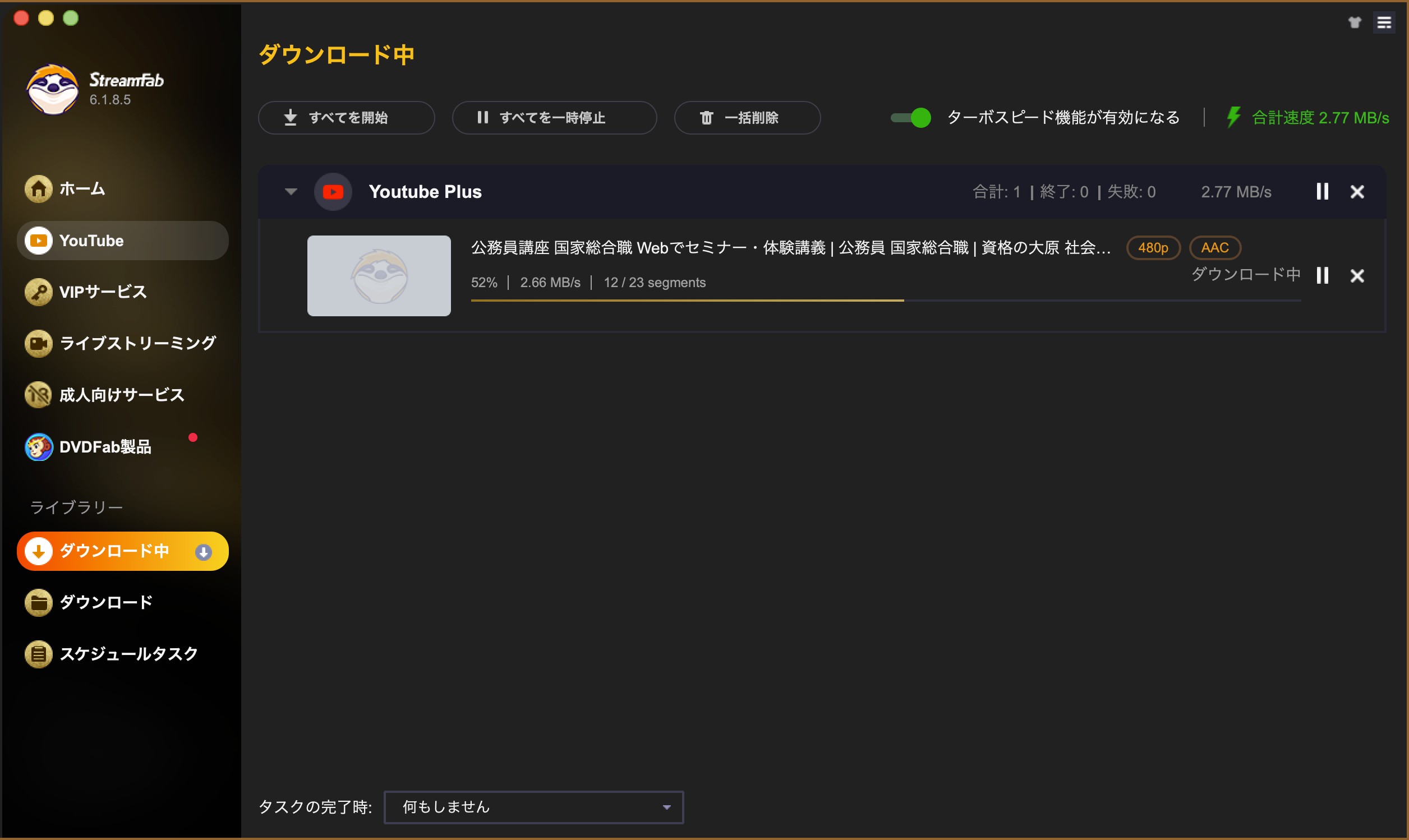The height and width of the screenshot is (840, 1409).
Task: Remove the Youtube Plus group with X
Action: pos(1357,192)
